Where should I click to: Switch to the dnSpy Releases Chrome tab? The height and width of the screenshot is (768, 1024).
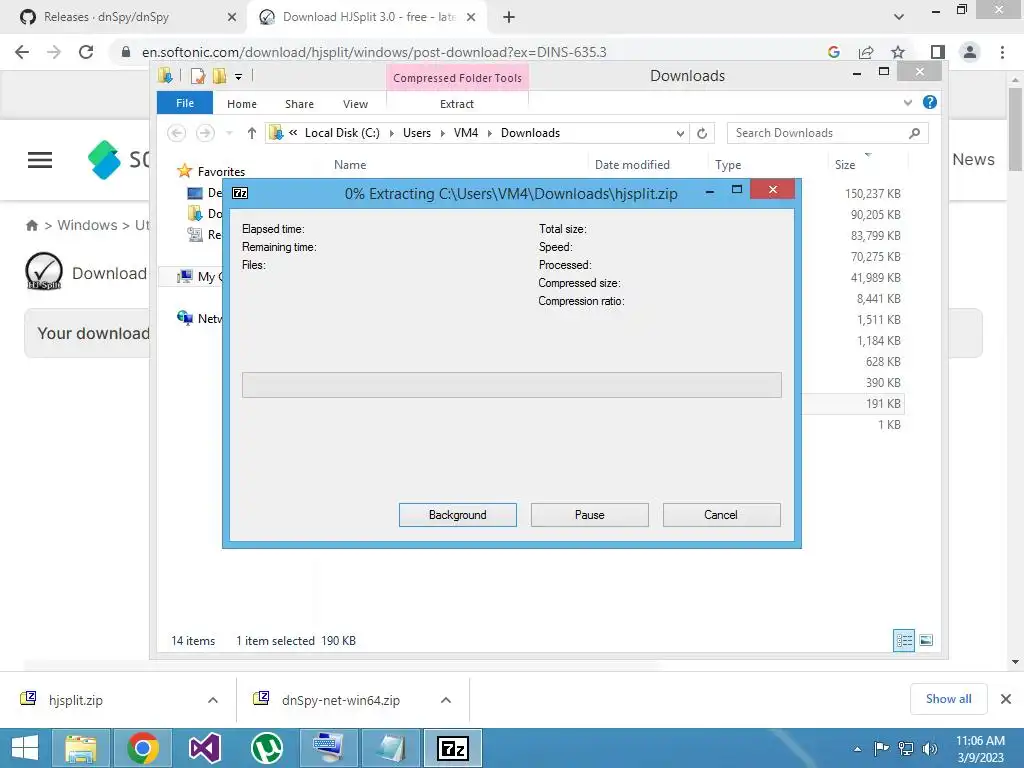[127, 17]
